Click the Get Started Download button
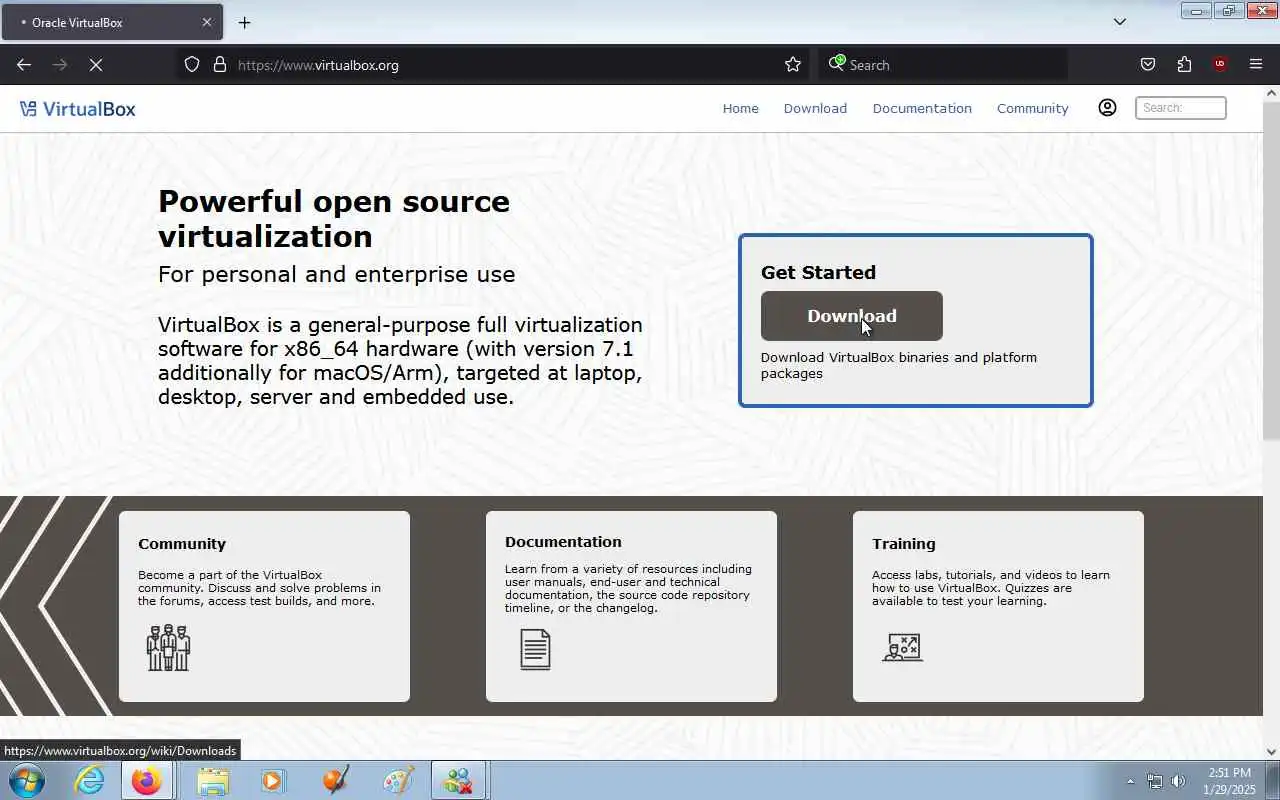Viewport: 1280px width, 800px height. click(x=852, y=316)
